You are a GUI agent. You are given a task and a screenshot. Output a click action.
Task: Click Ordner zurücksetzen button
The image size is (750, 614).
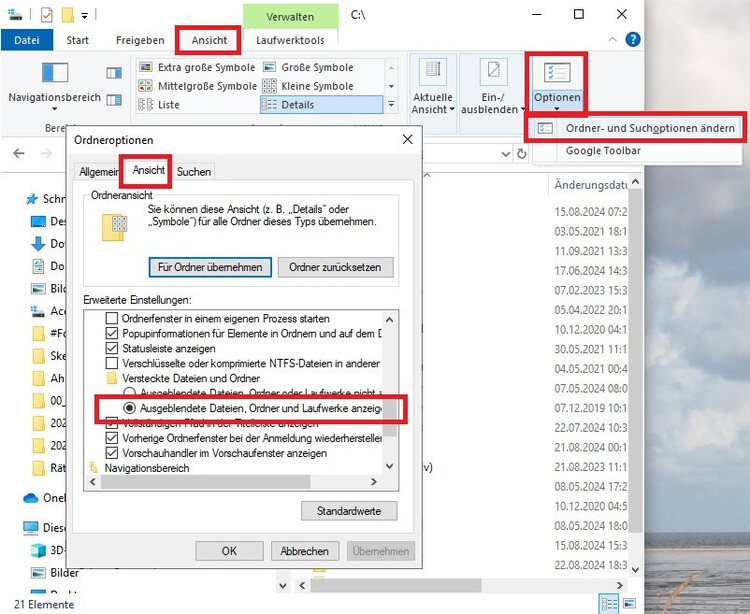click(x=335, y=267)
